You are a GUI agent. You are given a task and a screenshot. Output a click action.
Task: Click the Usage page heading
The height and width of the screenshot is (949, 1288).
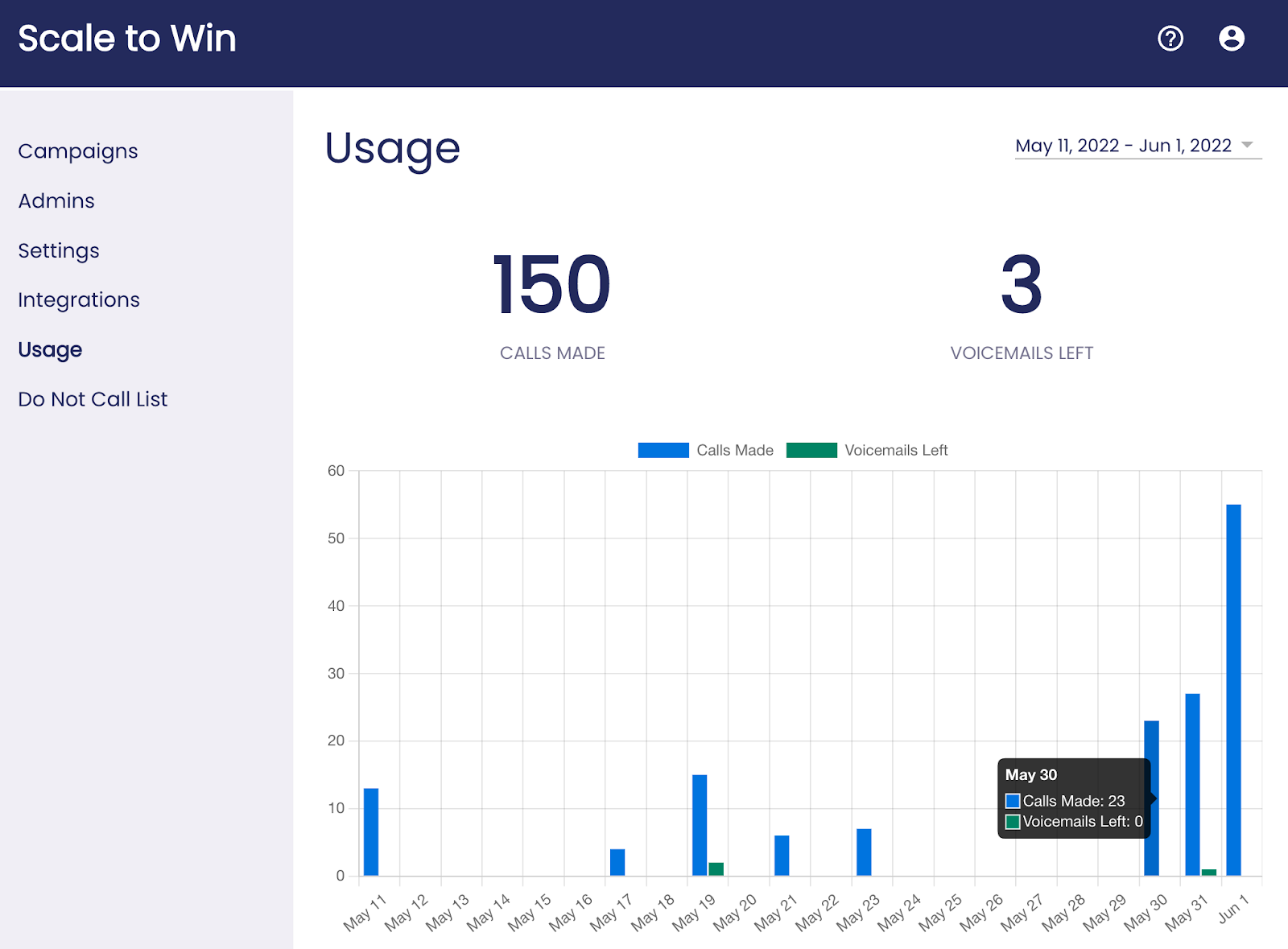[392, 149]
